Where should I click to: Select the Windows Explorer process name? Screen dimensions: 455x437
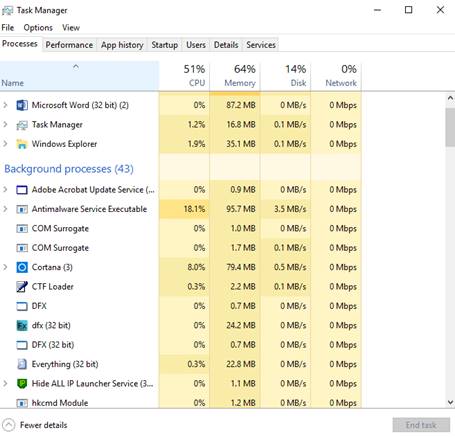(64, 144)
